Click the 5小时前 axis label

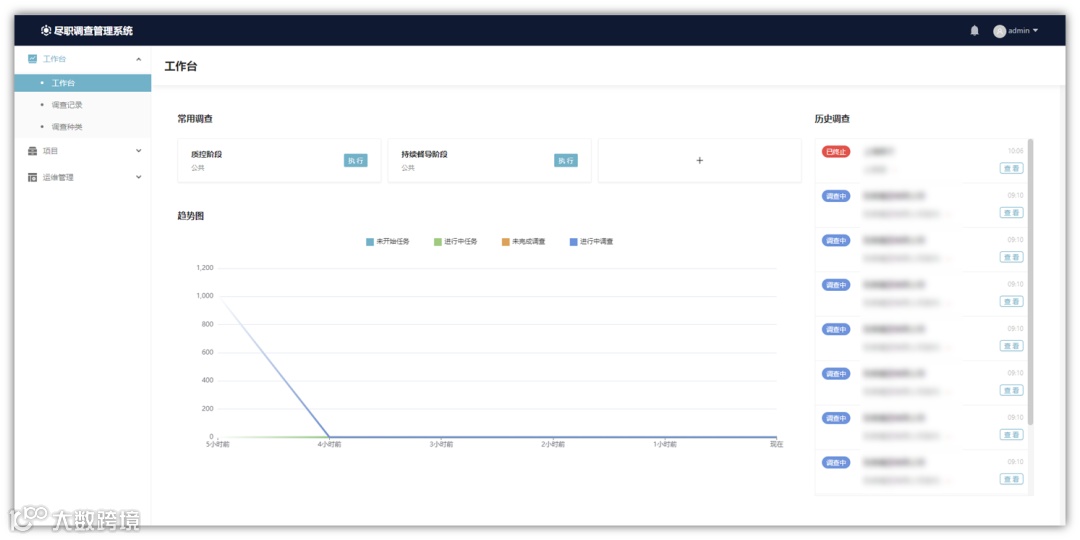click(218, 445)
